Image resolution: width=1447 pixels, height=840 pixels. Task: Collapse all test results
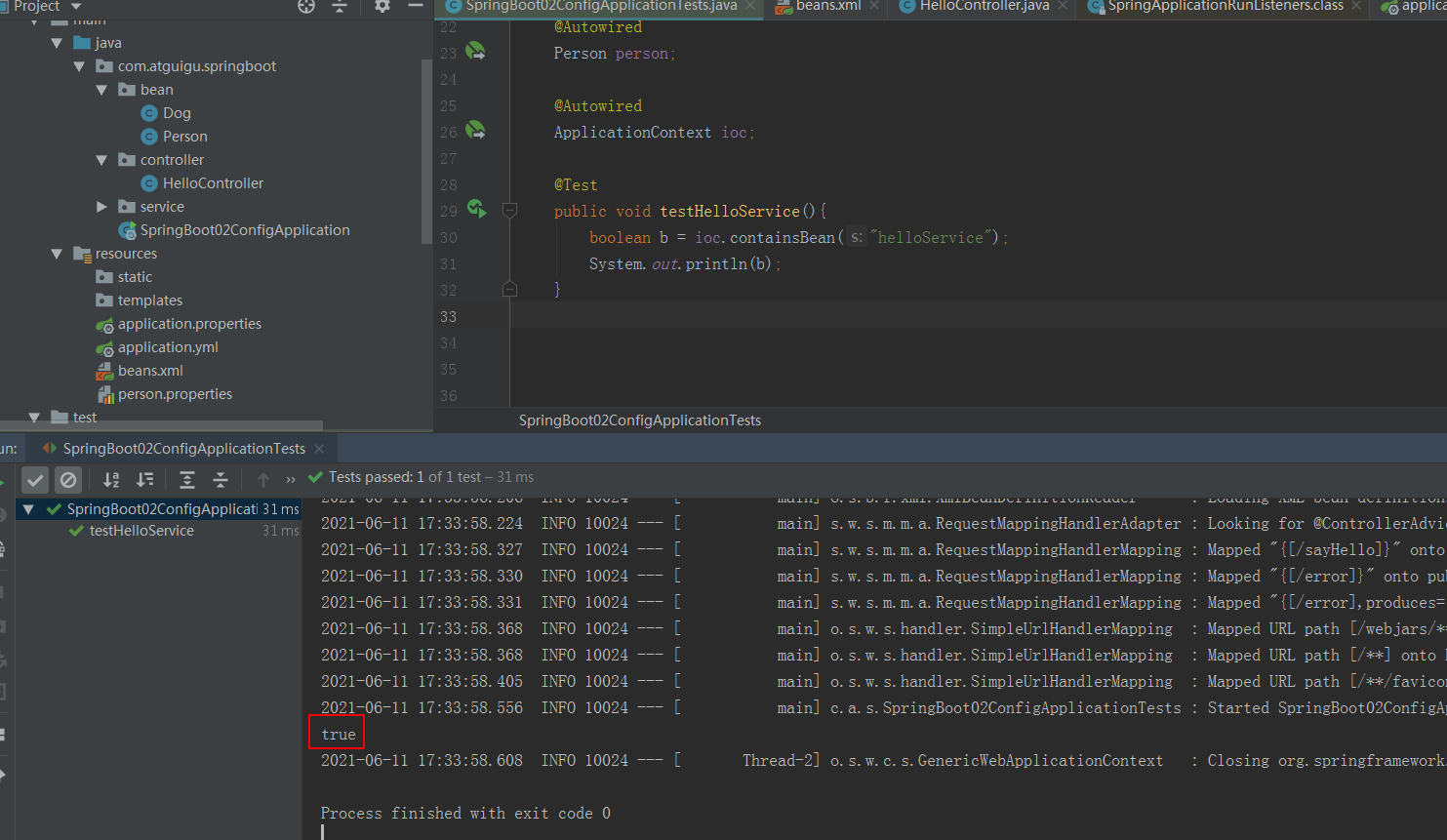pyautogui.click(x=221, y=479)
